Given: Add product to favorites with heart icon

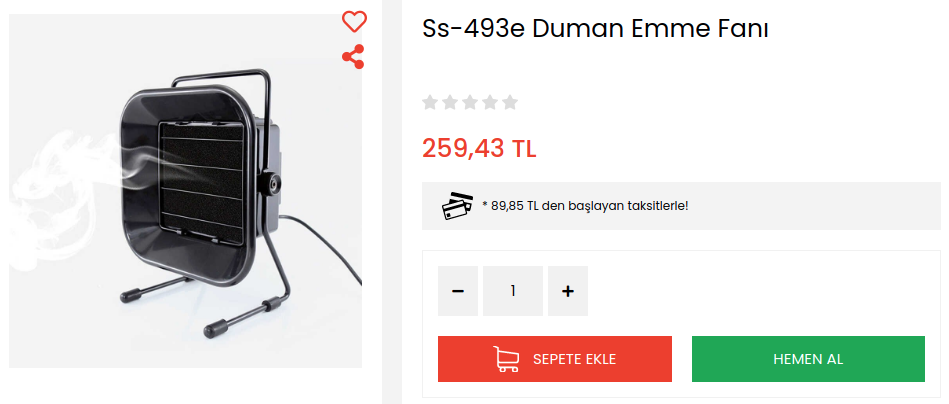Looking at the screenshot, I should point(354,22).
